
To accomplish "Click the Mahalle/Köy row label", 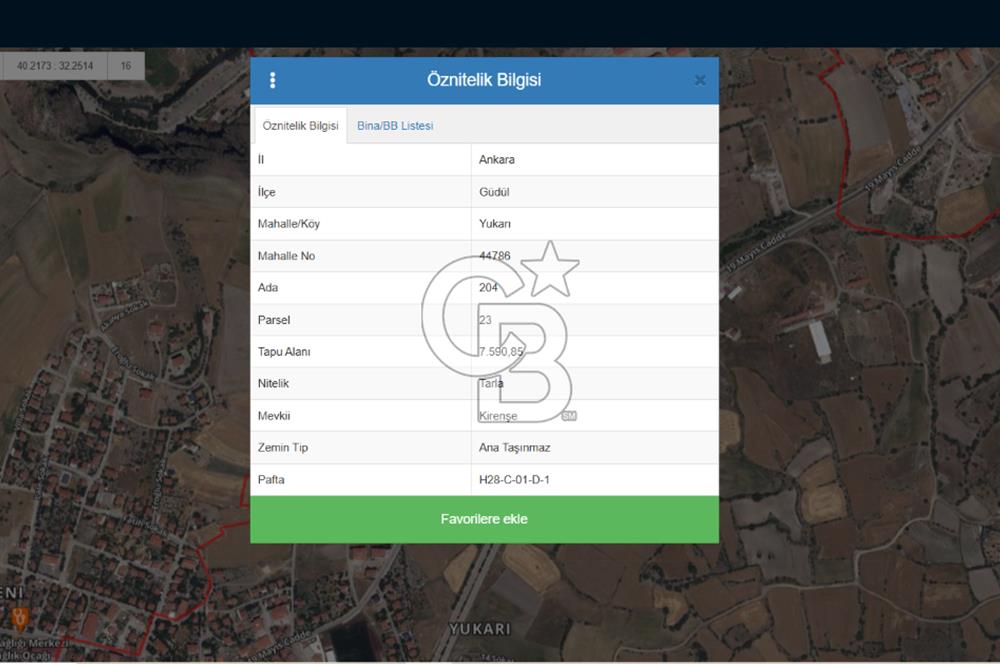I will (289, 224).
